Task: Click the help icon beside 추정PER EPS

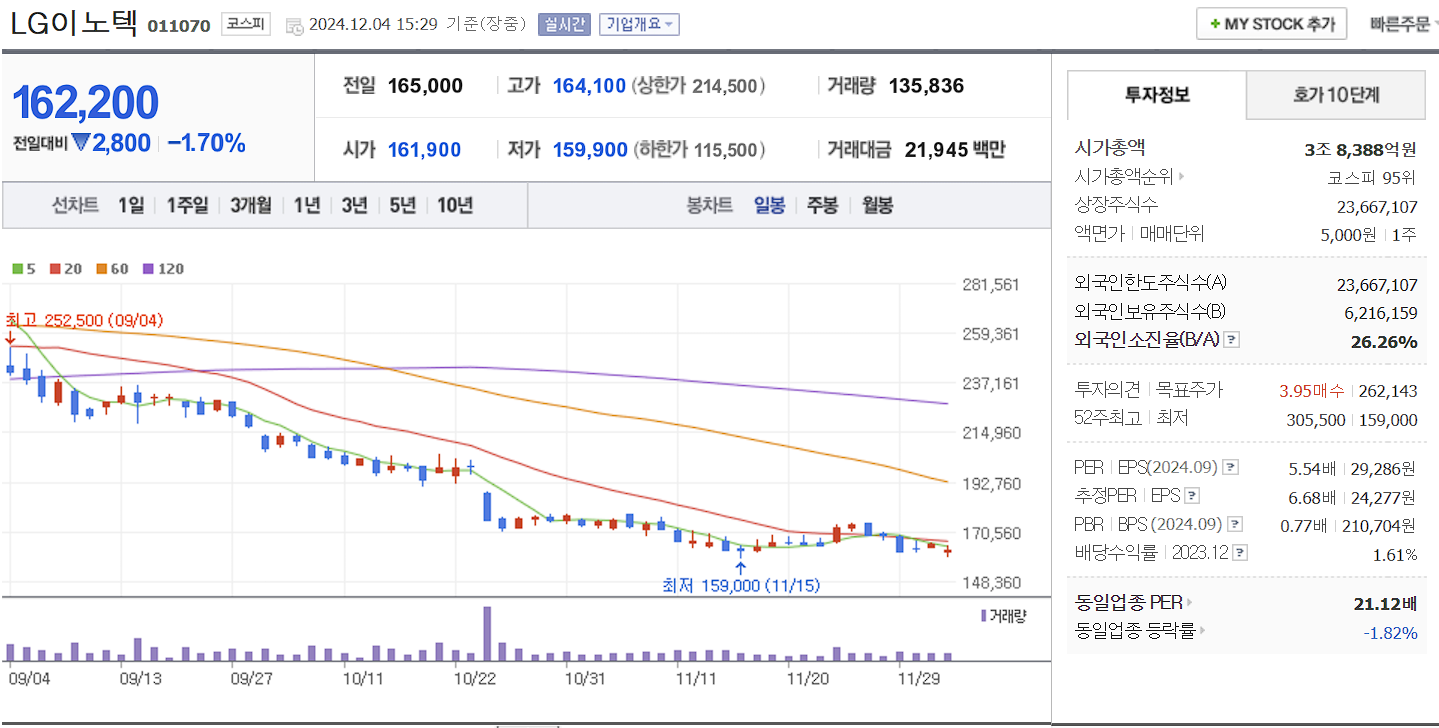Action: (x=1193, y=495)
